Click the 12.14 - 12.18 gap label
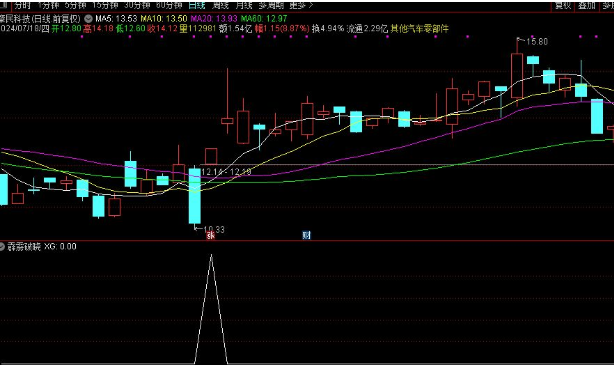 coord(226,172)
